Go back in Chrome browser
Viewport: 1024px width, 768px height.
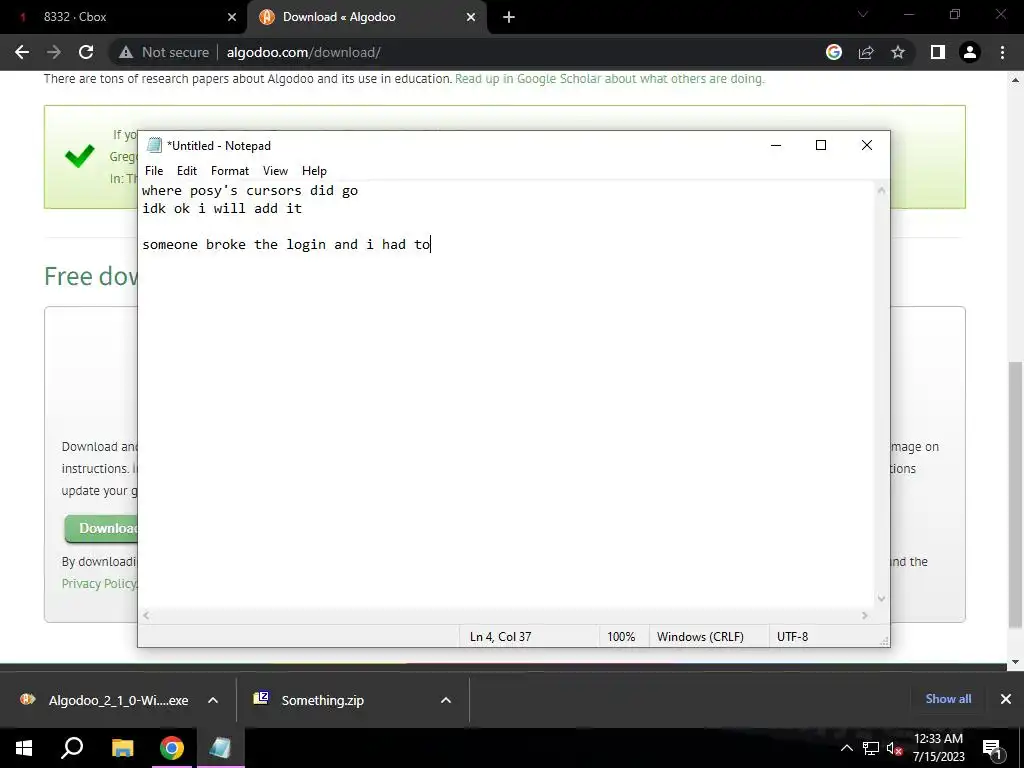click(x=22, y=52)
